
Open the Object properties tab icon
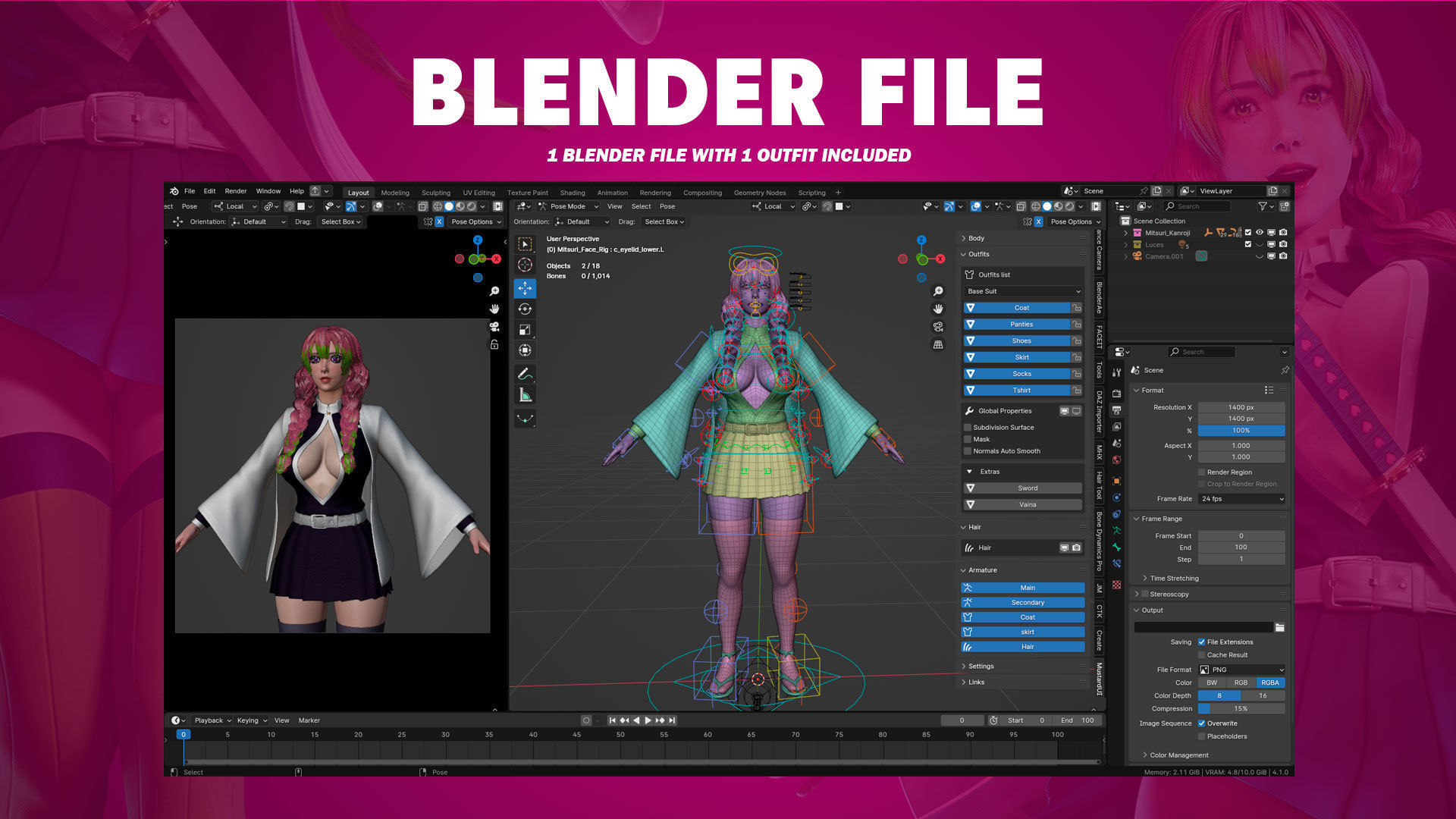tap(1116, 481)
